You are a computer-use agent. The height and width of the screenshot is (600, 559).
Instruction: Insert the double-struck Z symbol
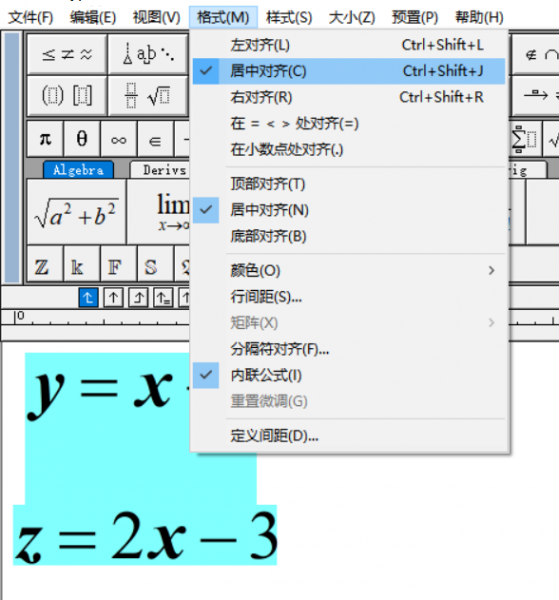(45, 264)
